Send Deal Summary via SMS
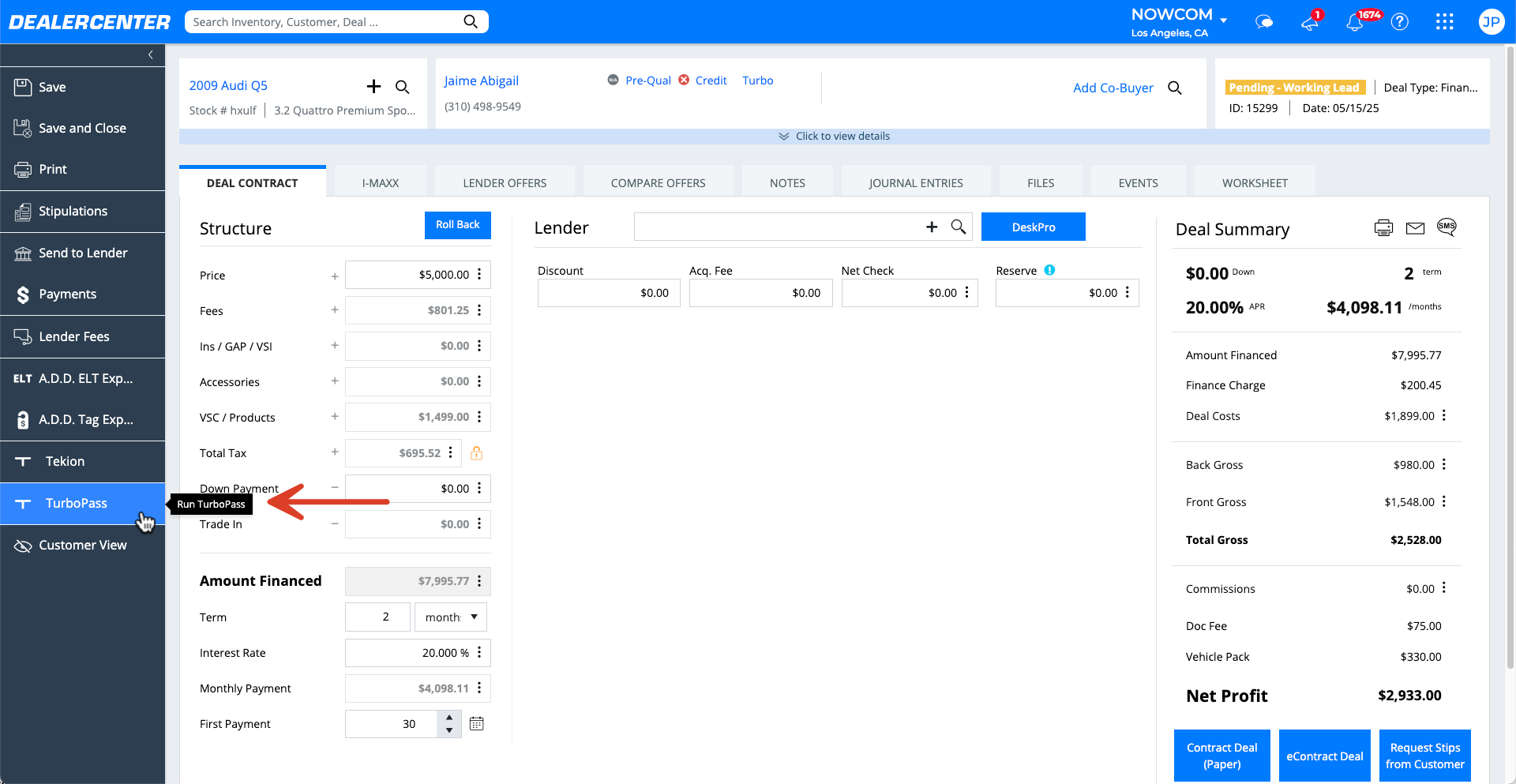 click(1447, 227)
